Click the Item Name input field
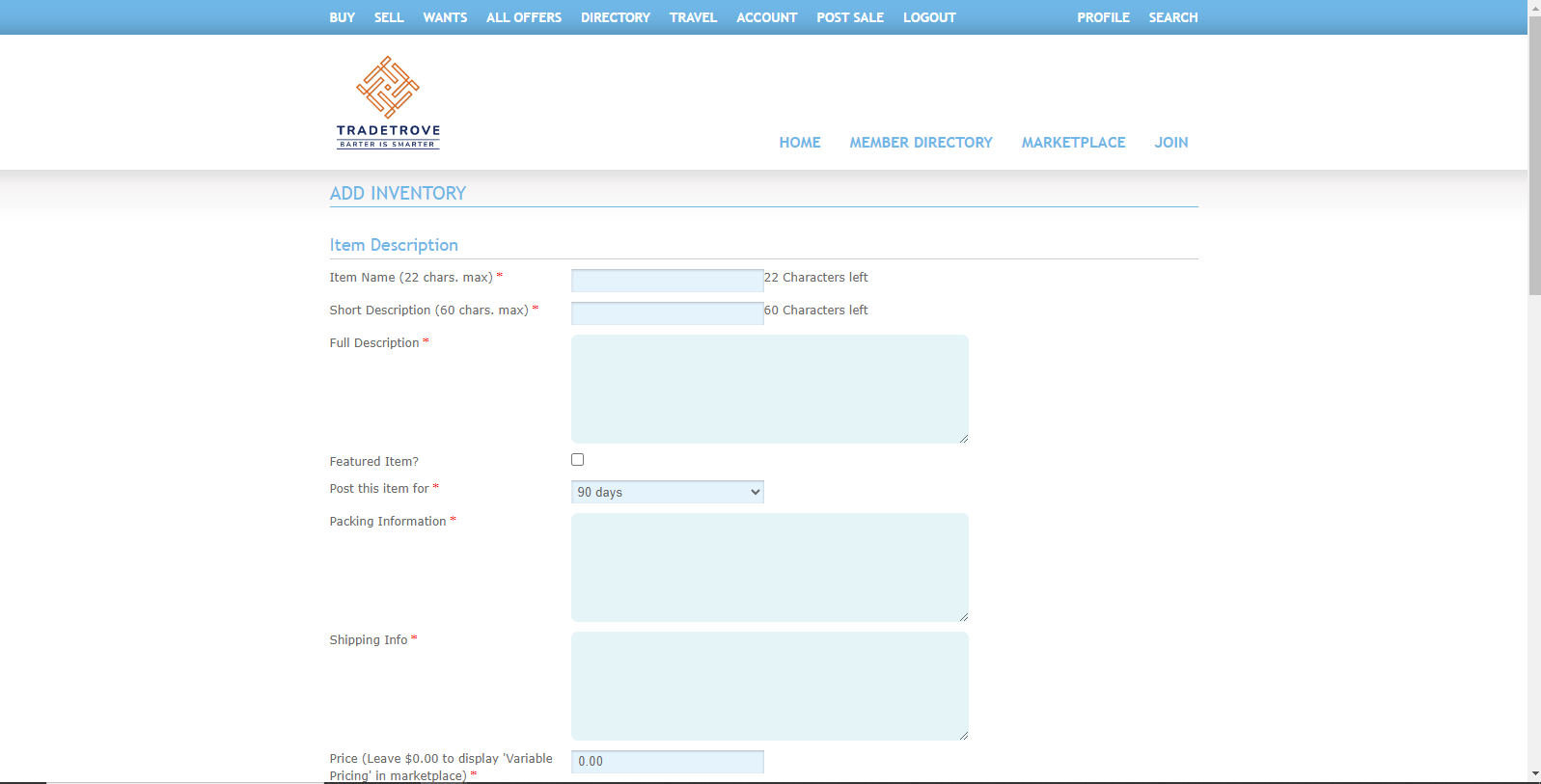 coord(667,281)
